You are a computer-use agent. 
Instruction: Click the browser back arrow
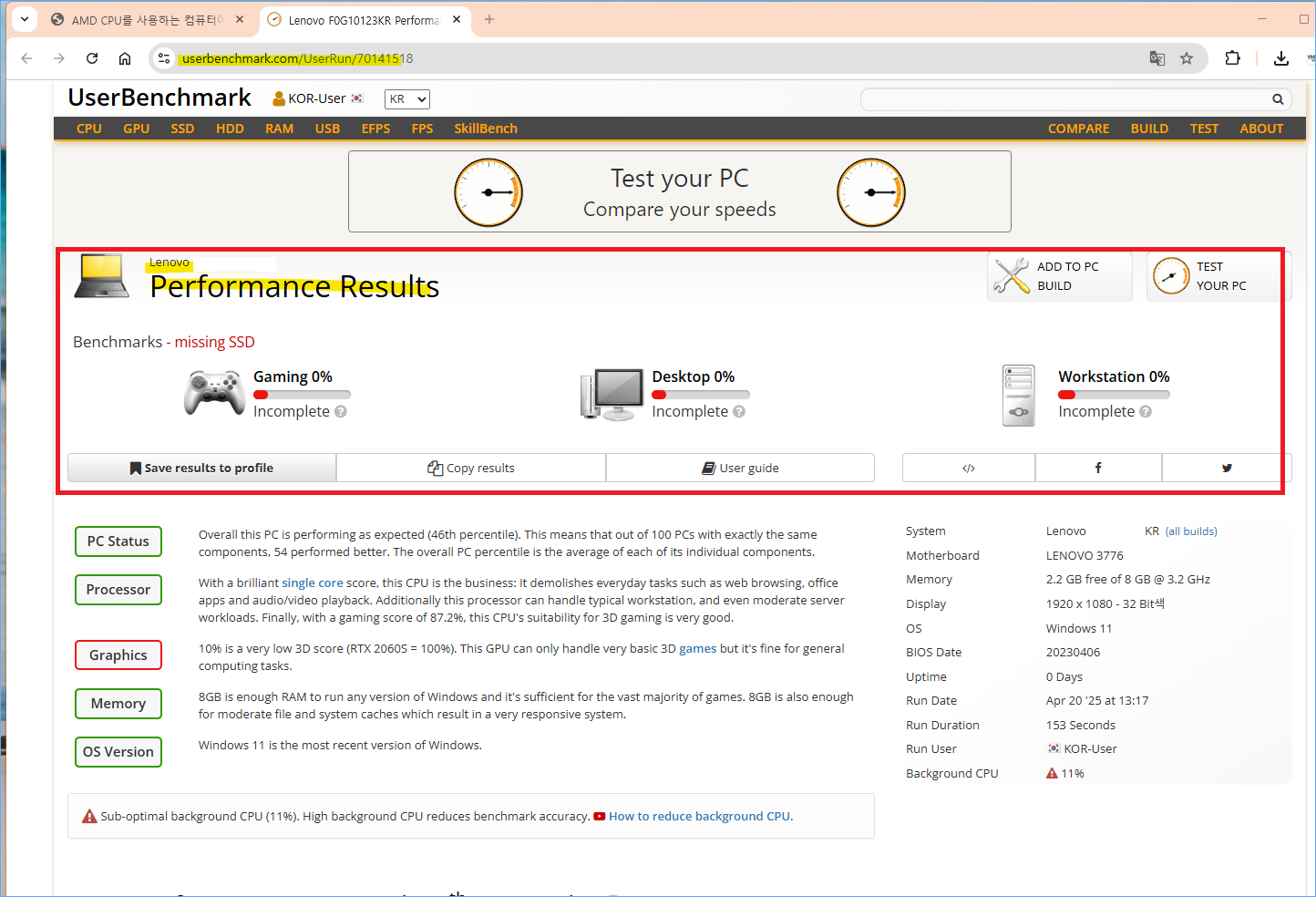tap(26, 58)
